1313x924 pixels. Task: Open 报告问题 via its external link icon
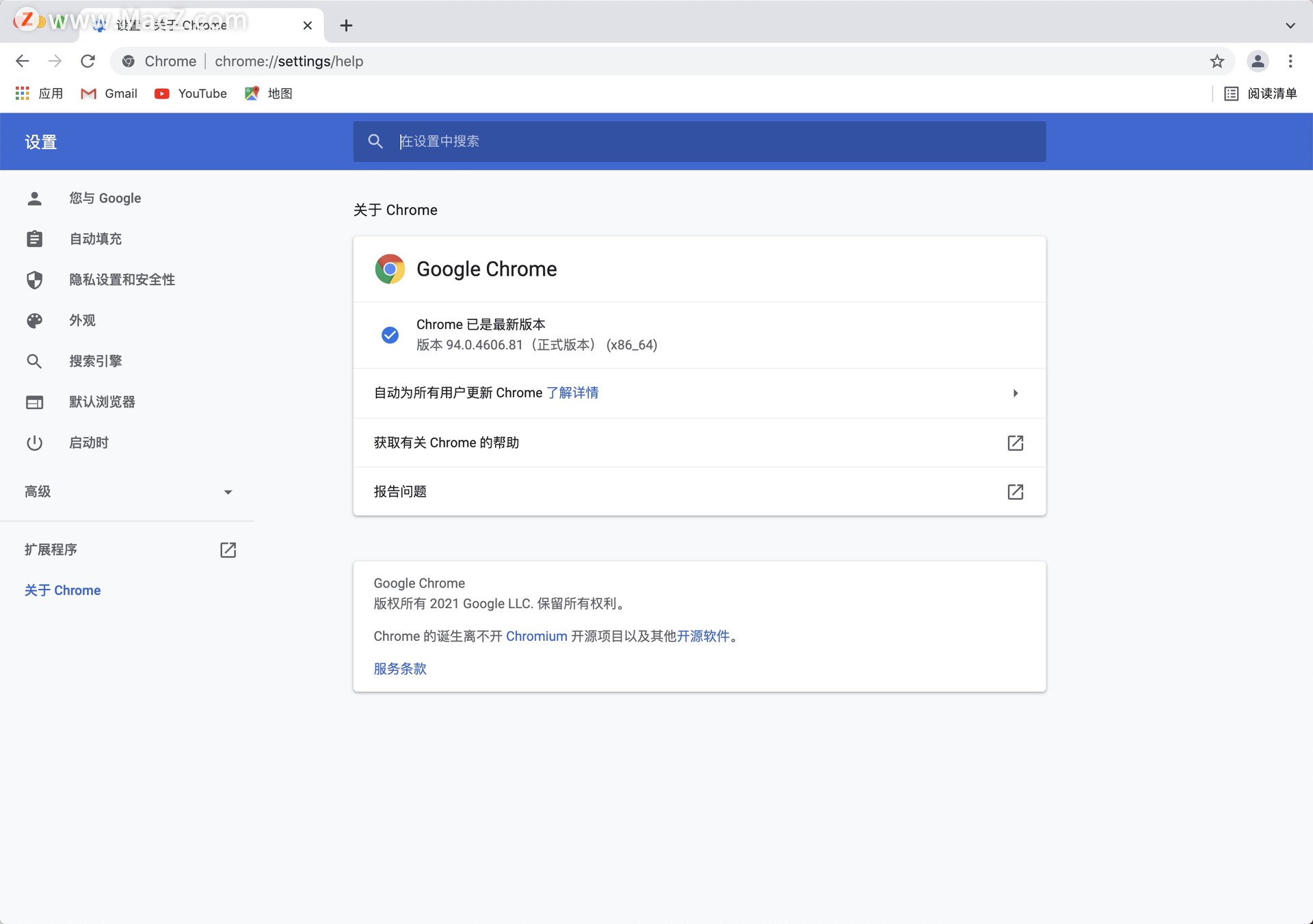[x=1016, y=492]
